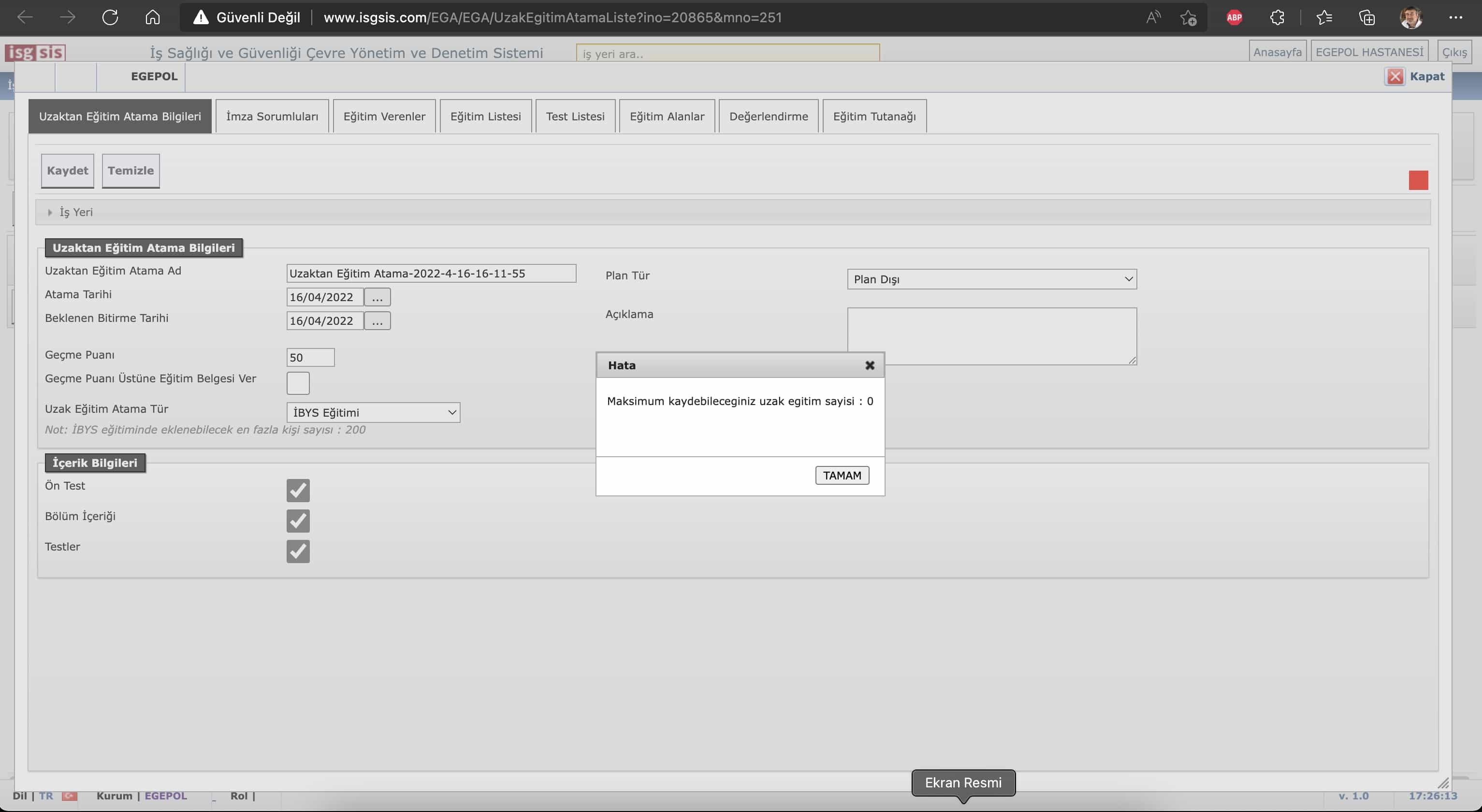Viewport: 1482px width, 812px height.
Task: Uncheck the Bölüm İçeriği checkbox
Action: click(x=298, y=521)
